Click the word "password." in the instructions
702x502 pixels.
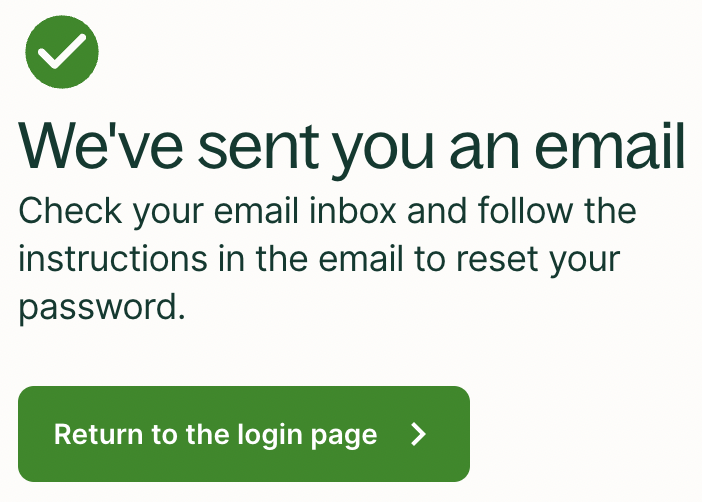click(x=102, y=307)
